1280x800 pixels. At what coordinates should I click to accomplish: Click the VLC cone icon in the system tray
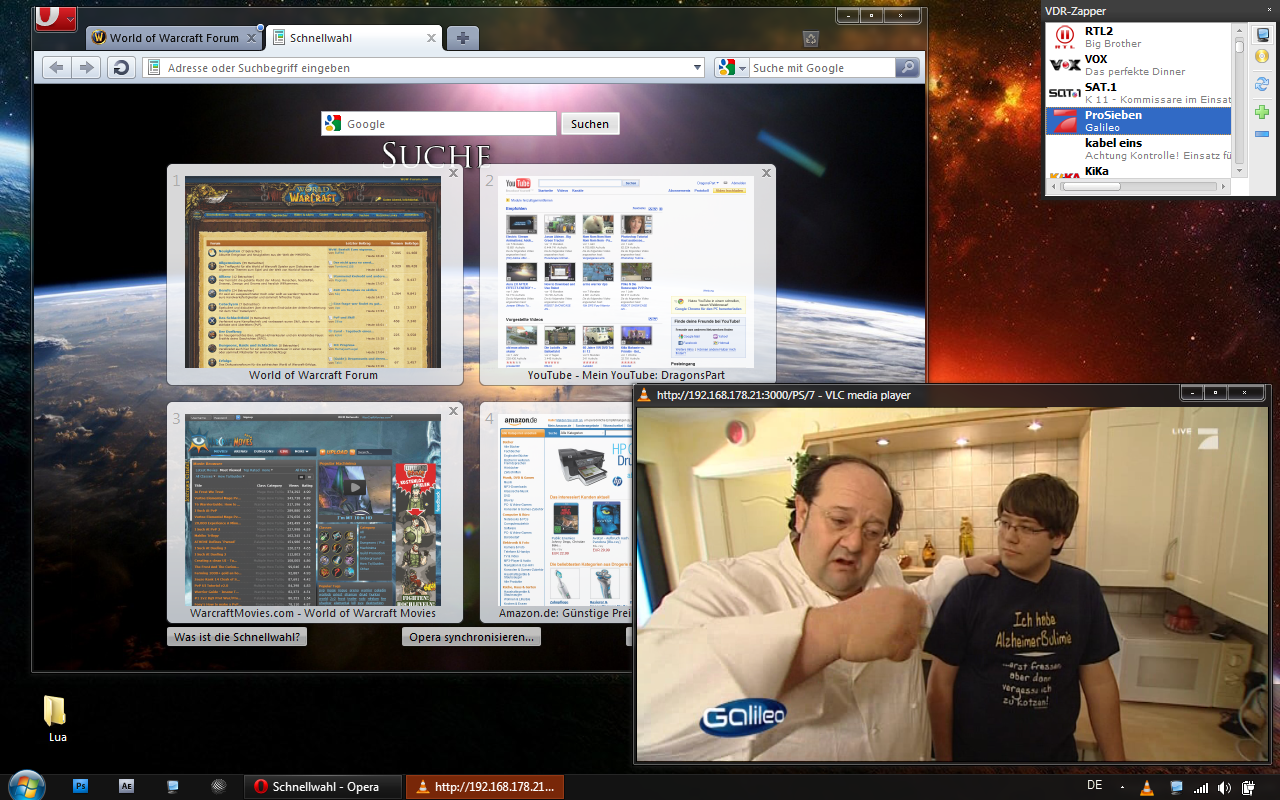pyautogui.click(x=1148, y=788)
